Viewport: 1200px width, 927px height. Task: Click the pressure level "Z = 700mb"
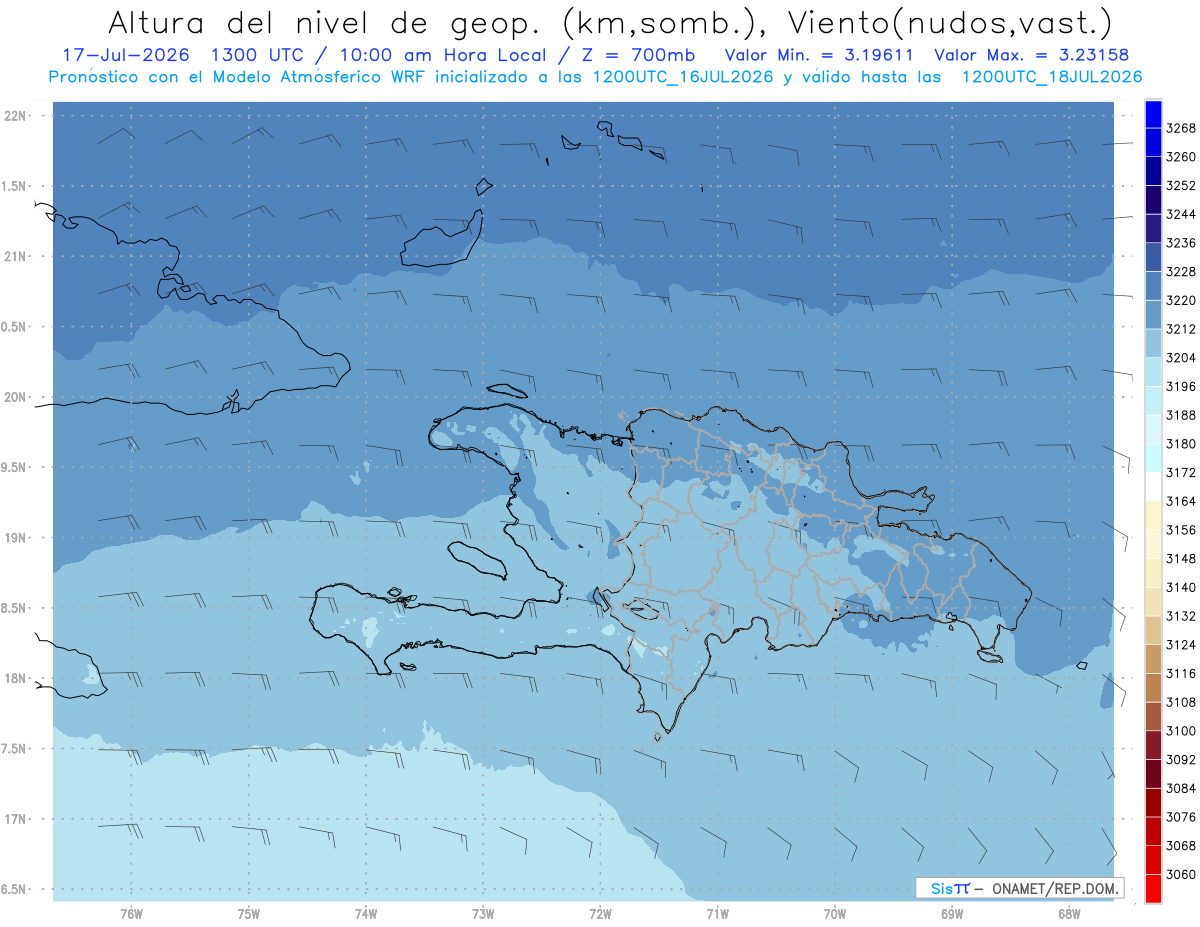point(638,55)
